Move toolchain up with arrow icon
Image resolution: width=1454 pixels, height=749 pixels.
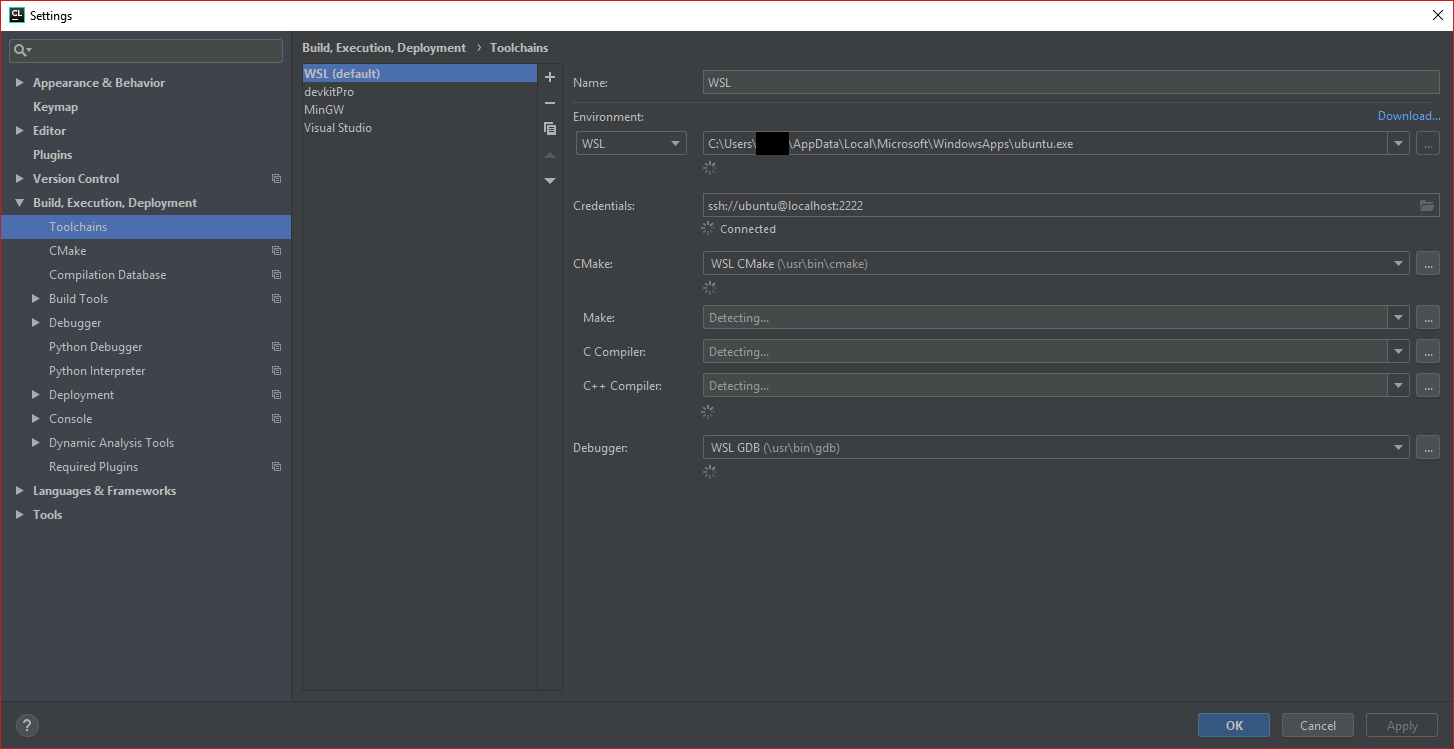pyautogui.click(x=549, y=155)
